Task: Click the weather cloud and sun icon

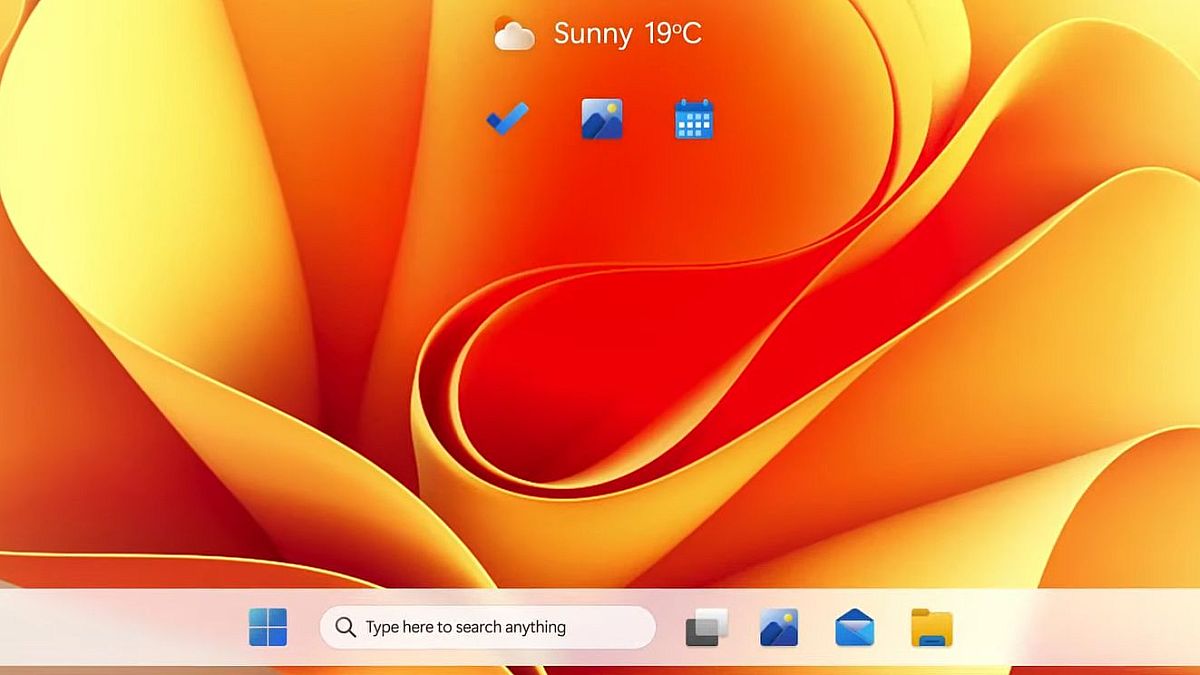Action: [515, 34]
